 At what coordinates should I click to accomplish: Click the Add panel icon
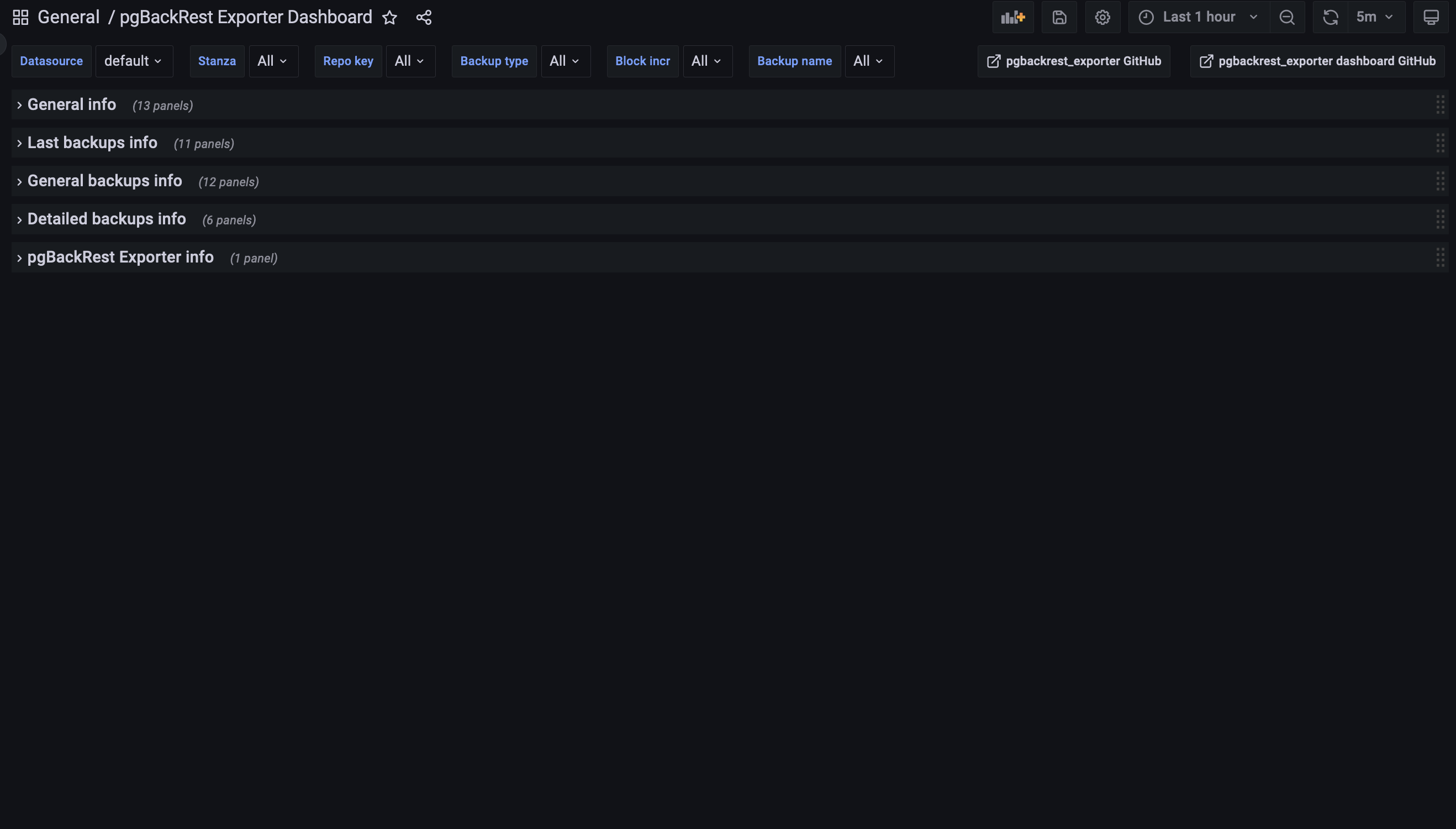pos(1013,17)
